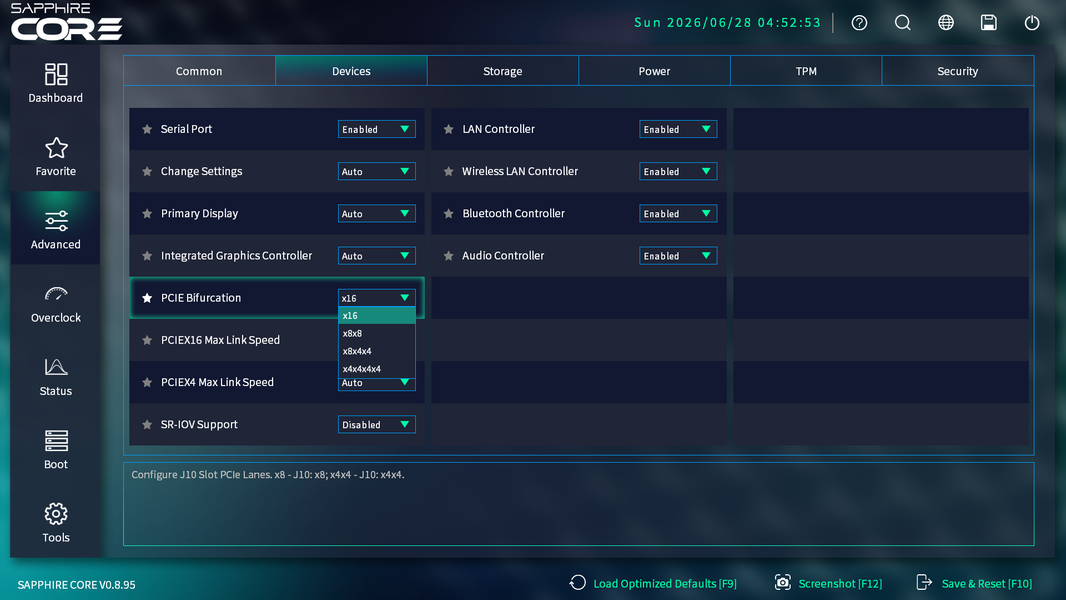
Task: Click the save floppy disk icon
Action: [x=988, y=23]
